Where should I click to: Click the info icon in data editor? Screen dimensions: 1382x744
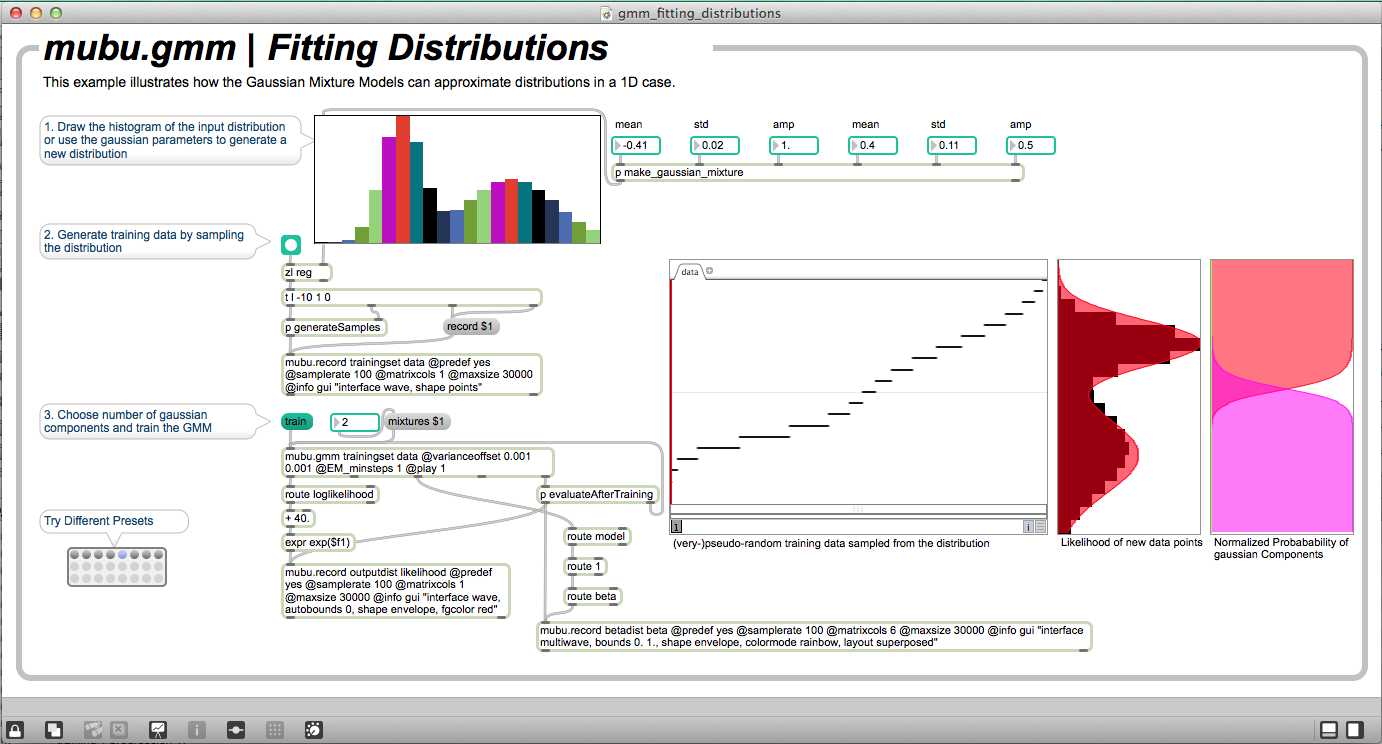click(1027, 526)
